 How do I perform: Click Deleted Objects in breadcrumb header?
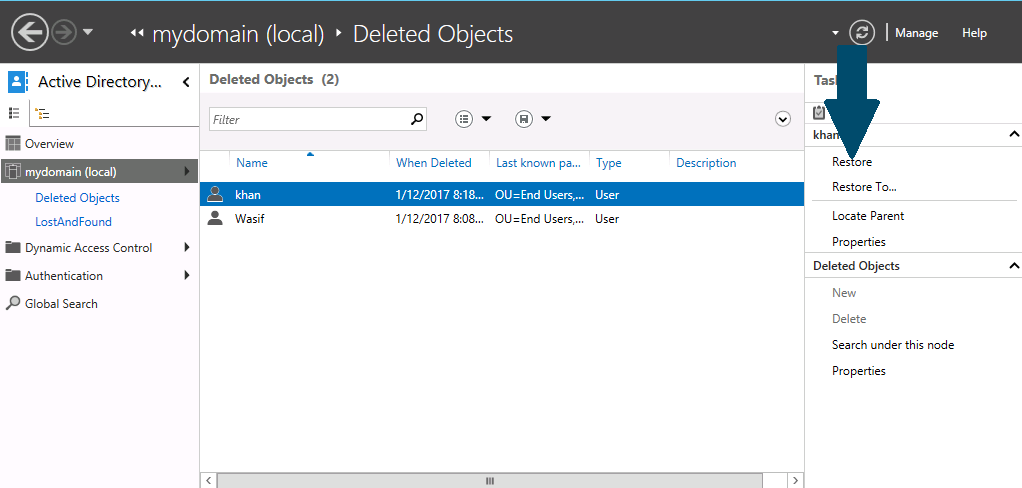point(433,34)
